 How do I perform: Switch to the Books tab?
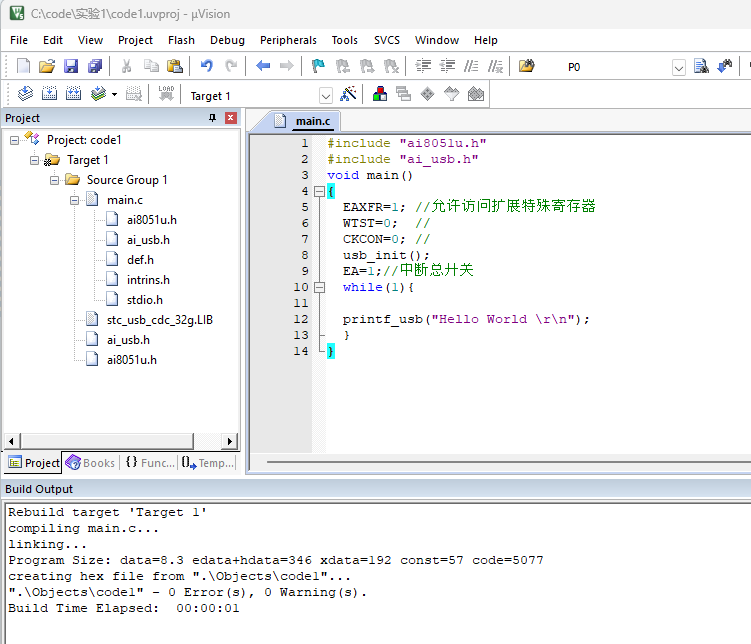point(91,463)
